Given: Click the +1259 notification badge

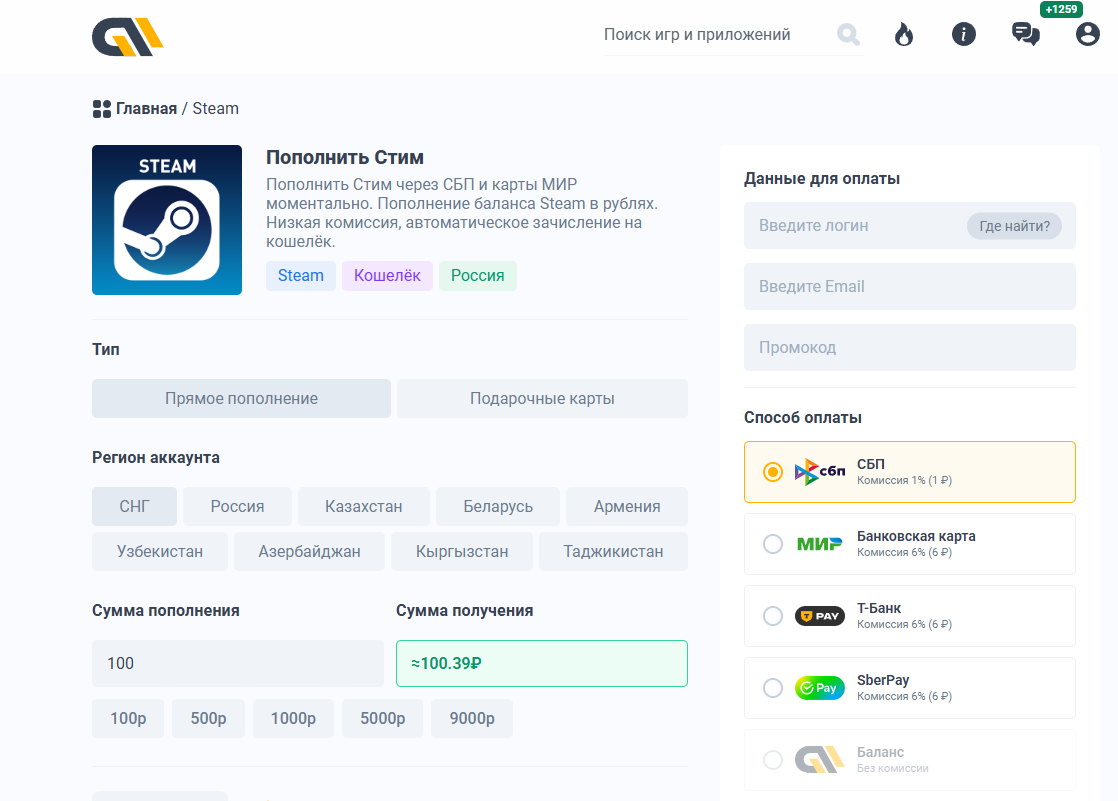Looking at the screenshot, I should [1062, 9].
